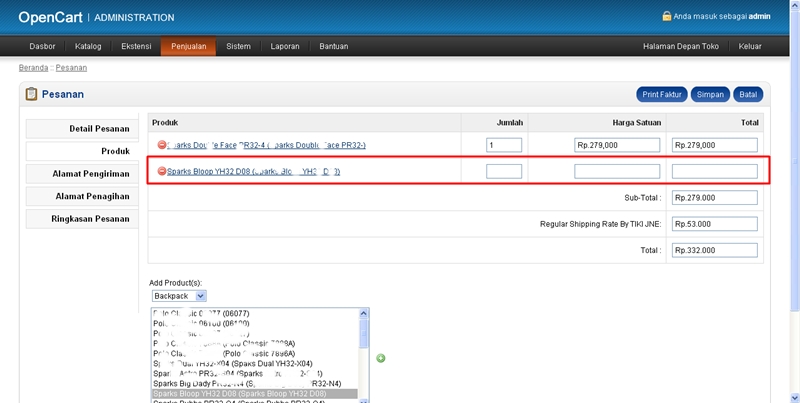Click Keluar to log out

750,46
